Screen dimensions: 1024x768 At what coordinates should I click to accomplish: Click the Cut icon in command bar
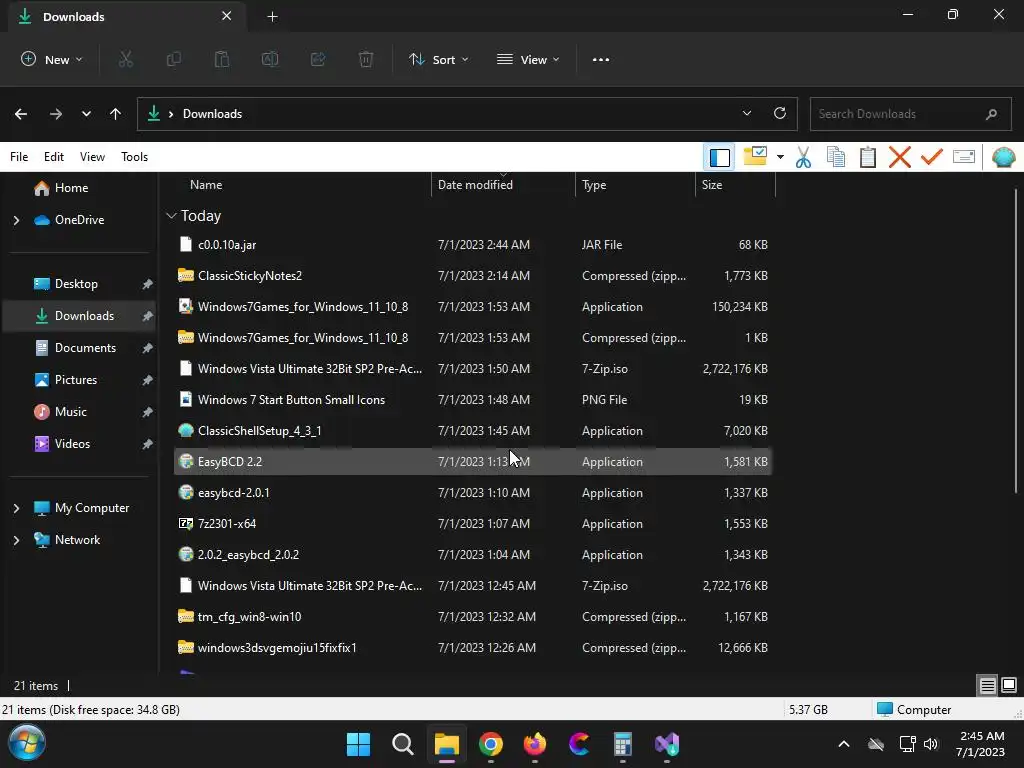point(125,59)
